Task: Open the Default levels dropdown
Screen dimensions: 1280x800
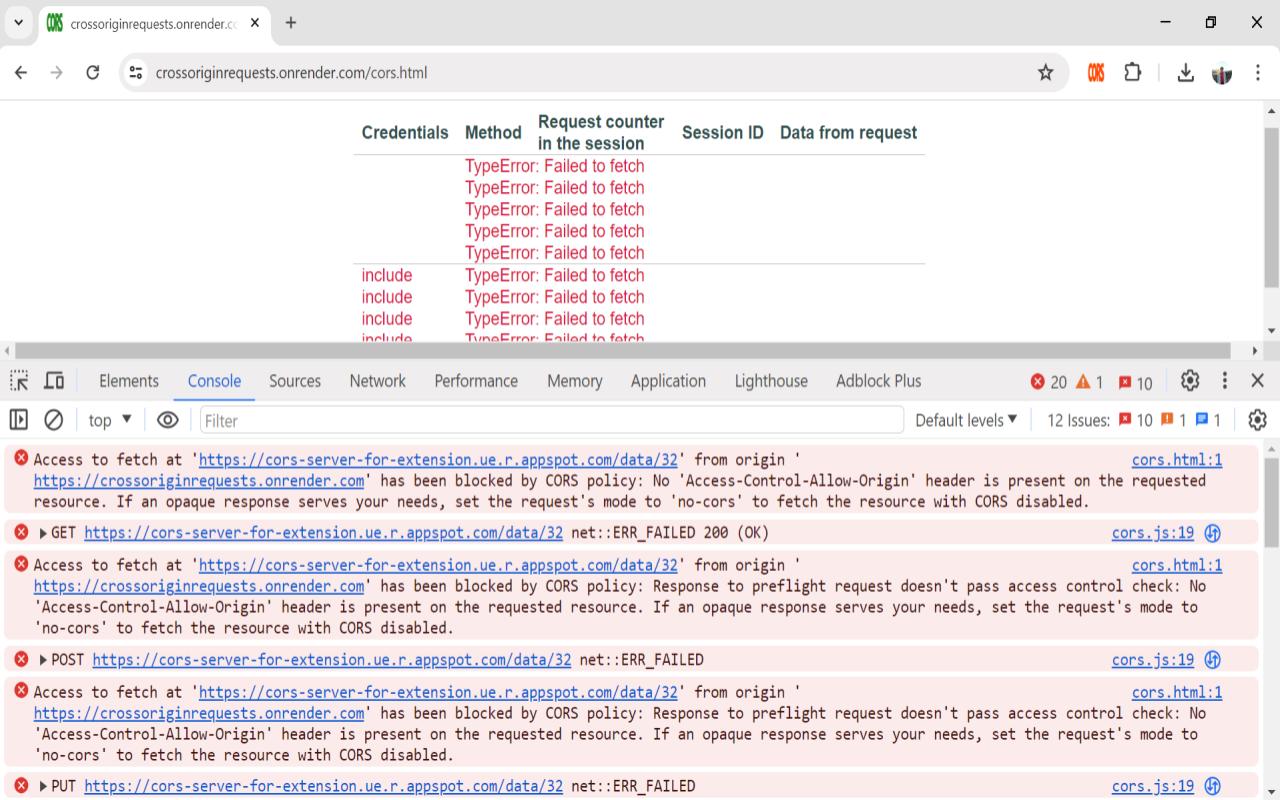Action: click(x=966, y=420)
